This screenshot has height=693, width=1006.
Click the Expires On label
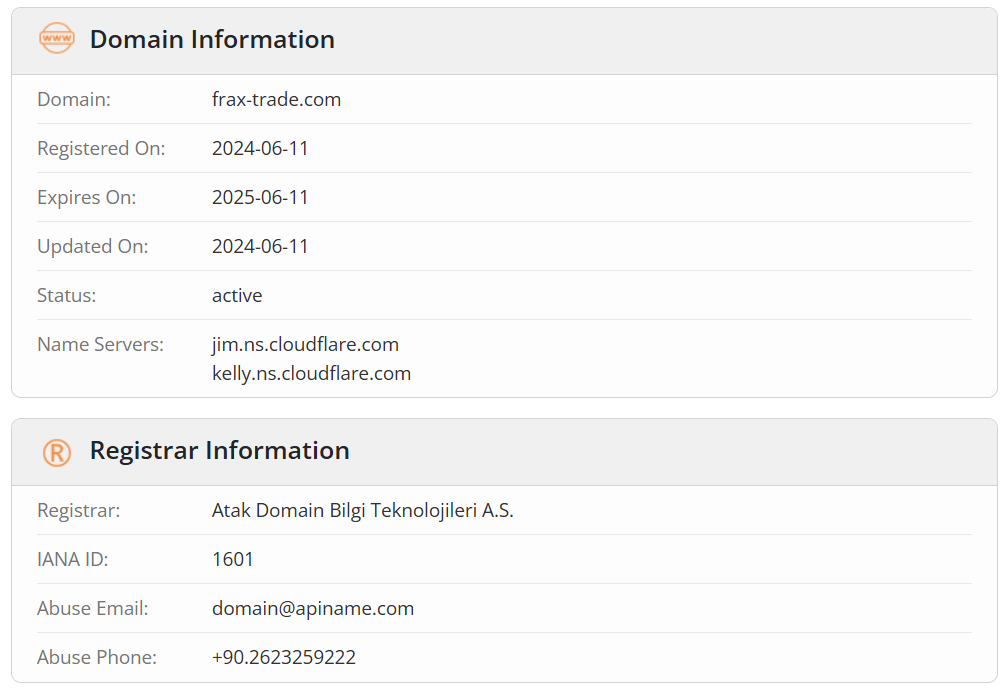point(87,198)
